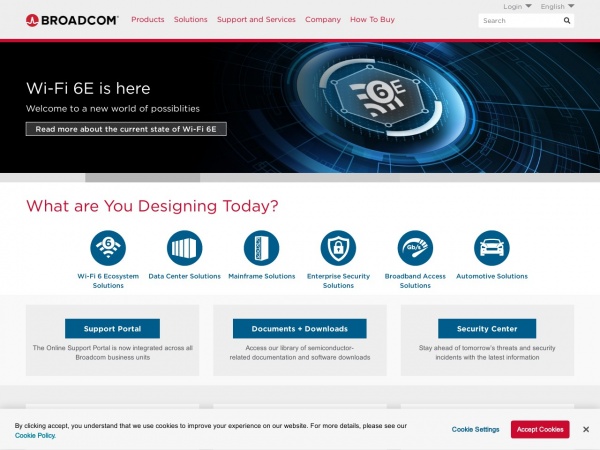The width and height of the screenshot is (600, 450).
Task: Open the How To Buy menu
Action: pyautogui.click(x=372, y=20)
